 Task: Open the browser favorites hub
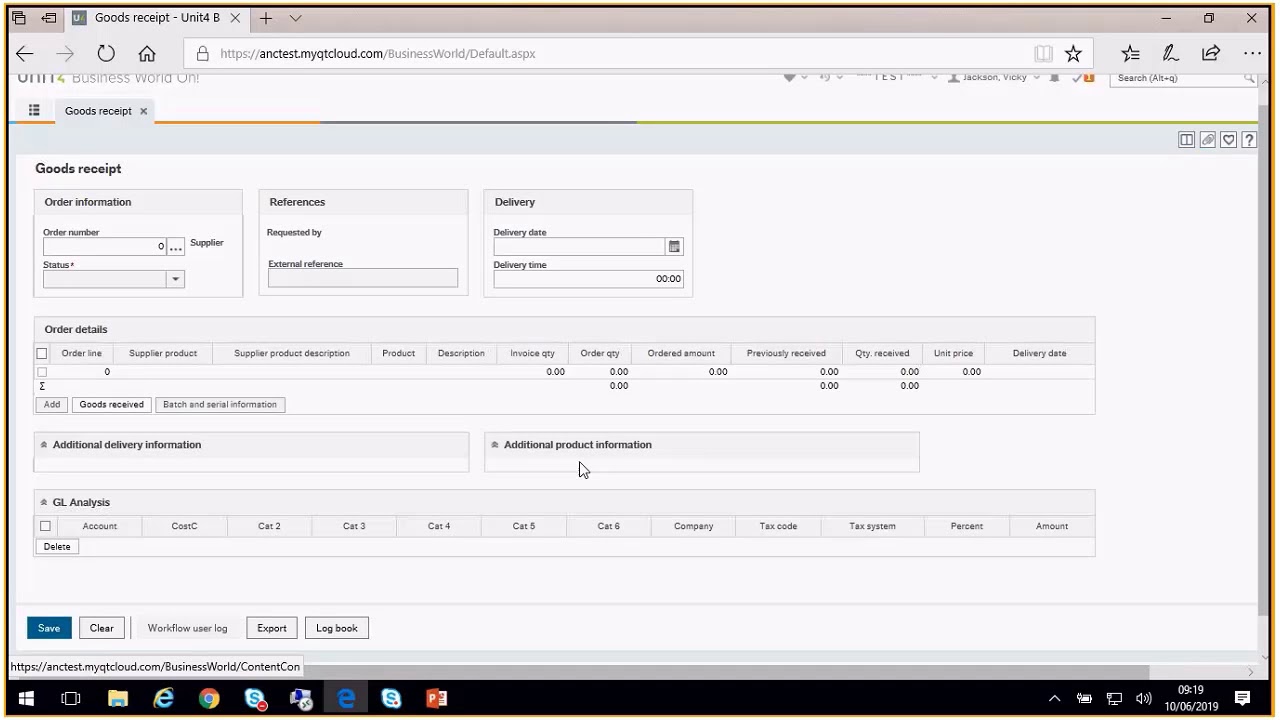(x=1130, y=54)
